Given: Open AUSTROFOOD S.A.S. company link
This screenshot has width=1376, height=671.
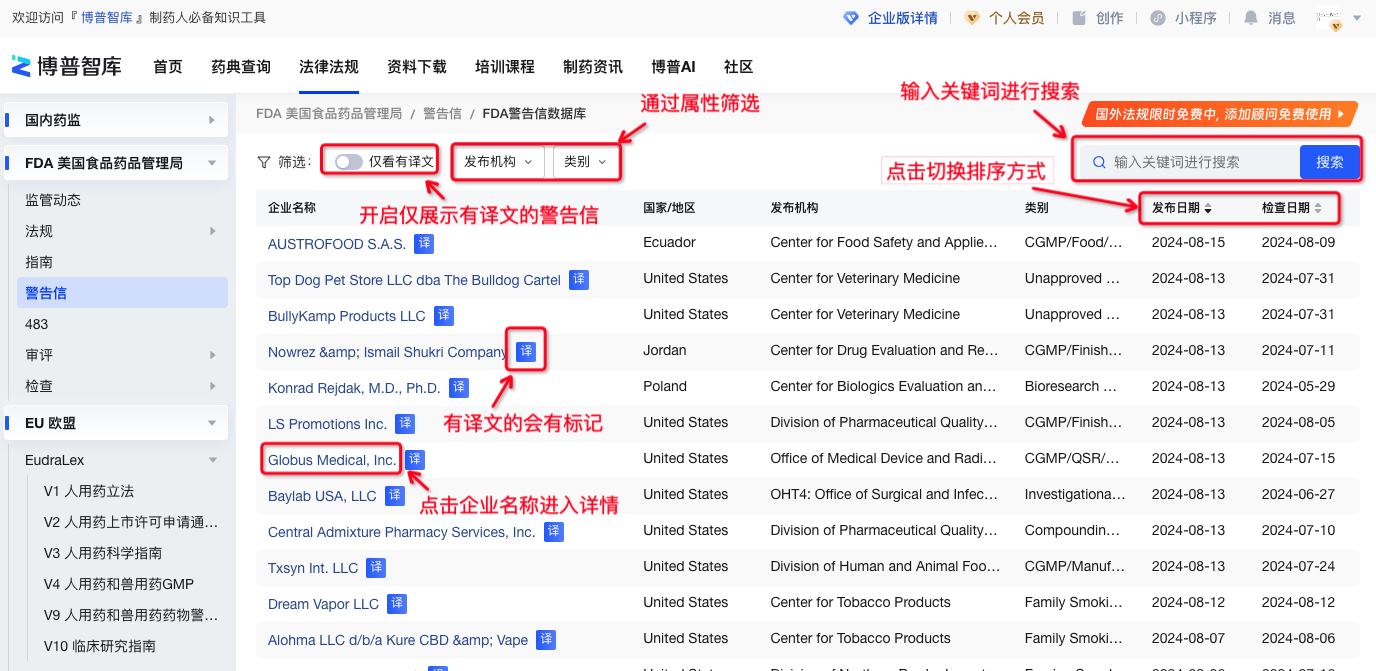Looking at the screenshot, I should 337,244.
